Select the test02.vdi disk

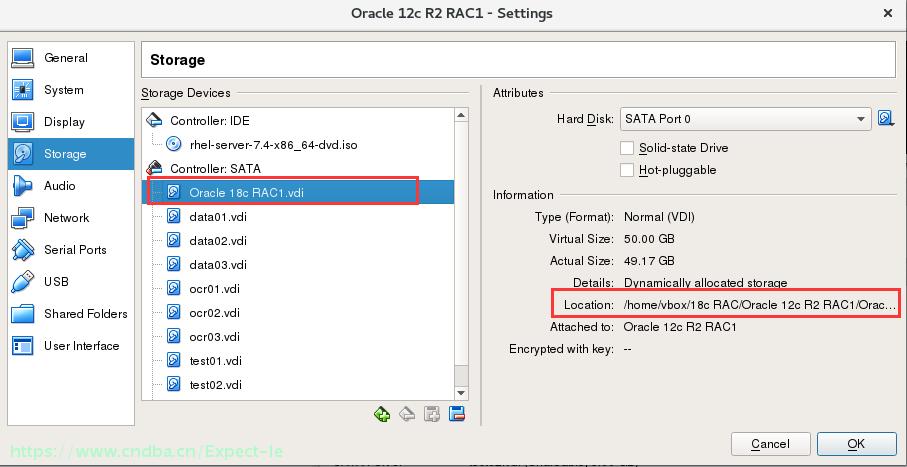coord(298,385)
